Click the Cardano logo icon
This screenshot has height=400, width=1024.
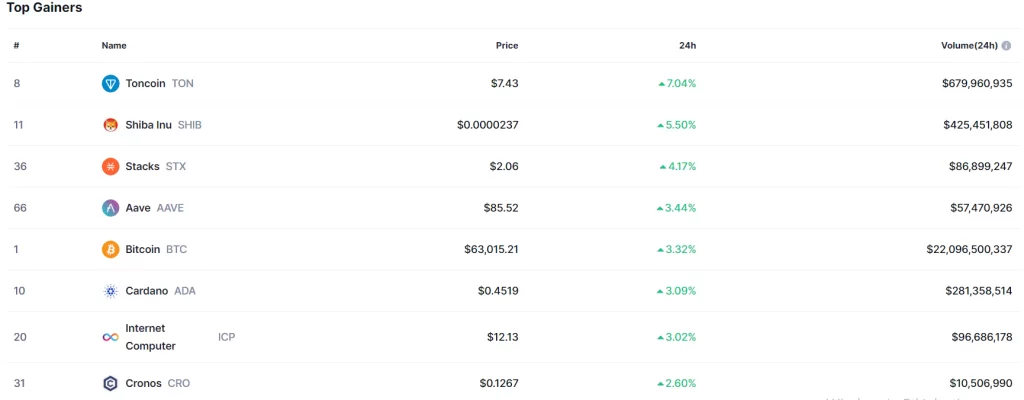(x=110, y=291)
